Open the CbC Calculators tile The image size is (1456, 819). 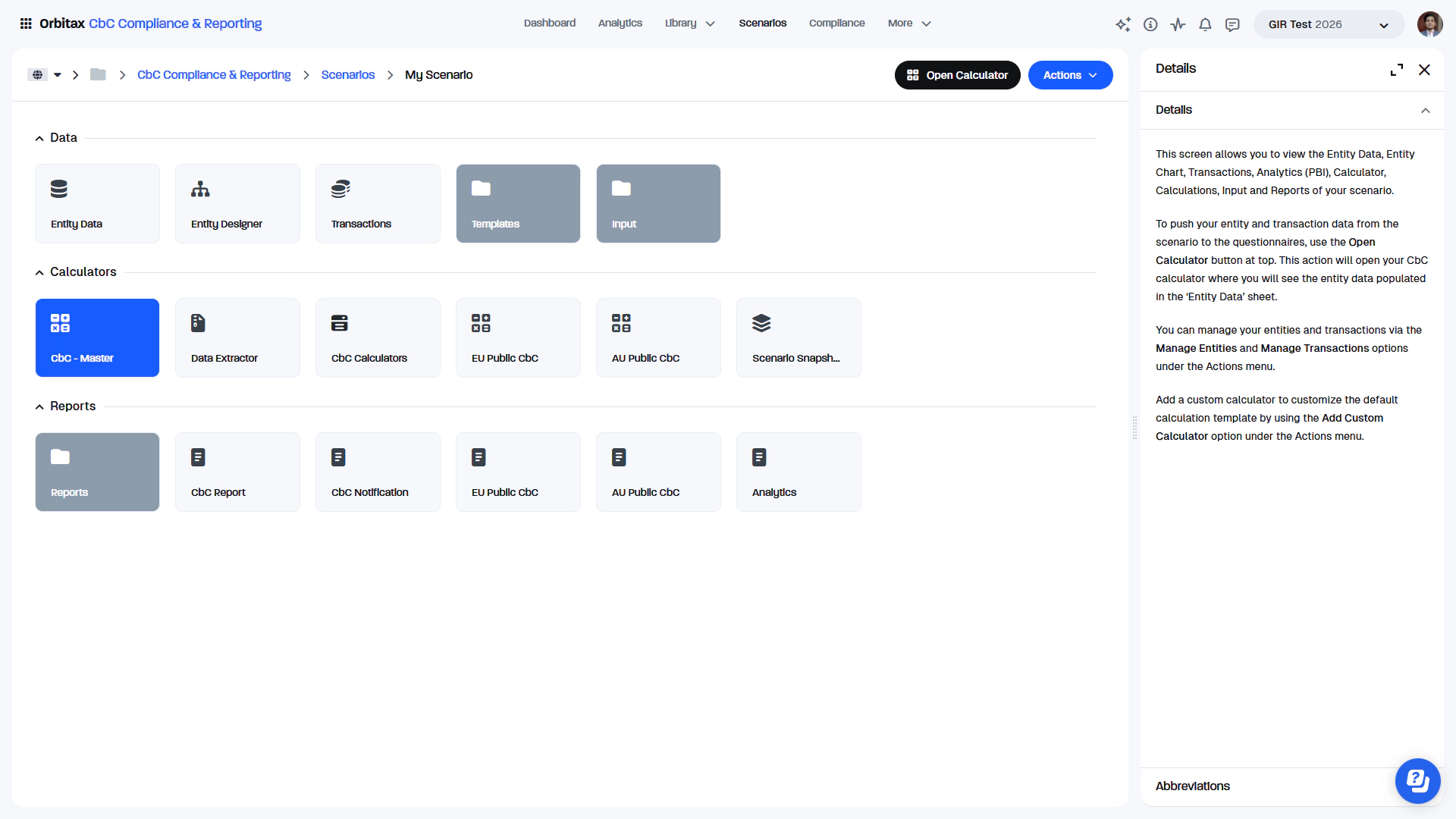pyautogui.click(x=378, y=337)
